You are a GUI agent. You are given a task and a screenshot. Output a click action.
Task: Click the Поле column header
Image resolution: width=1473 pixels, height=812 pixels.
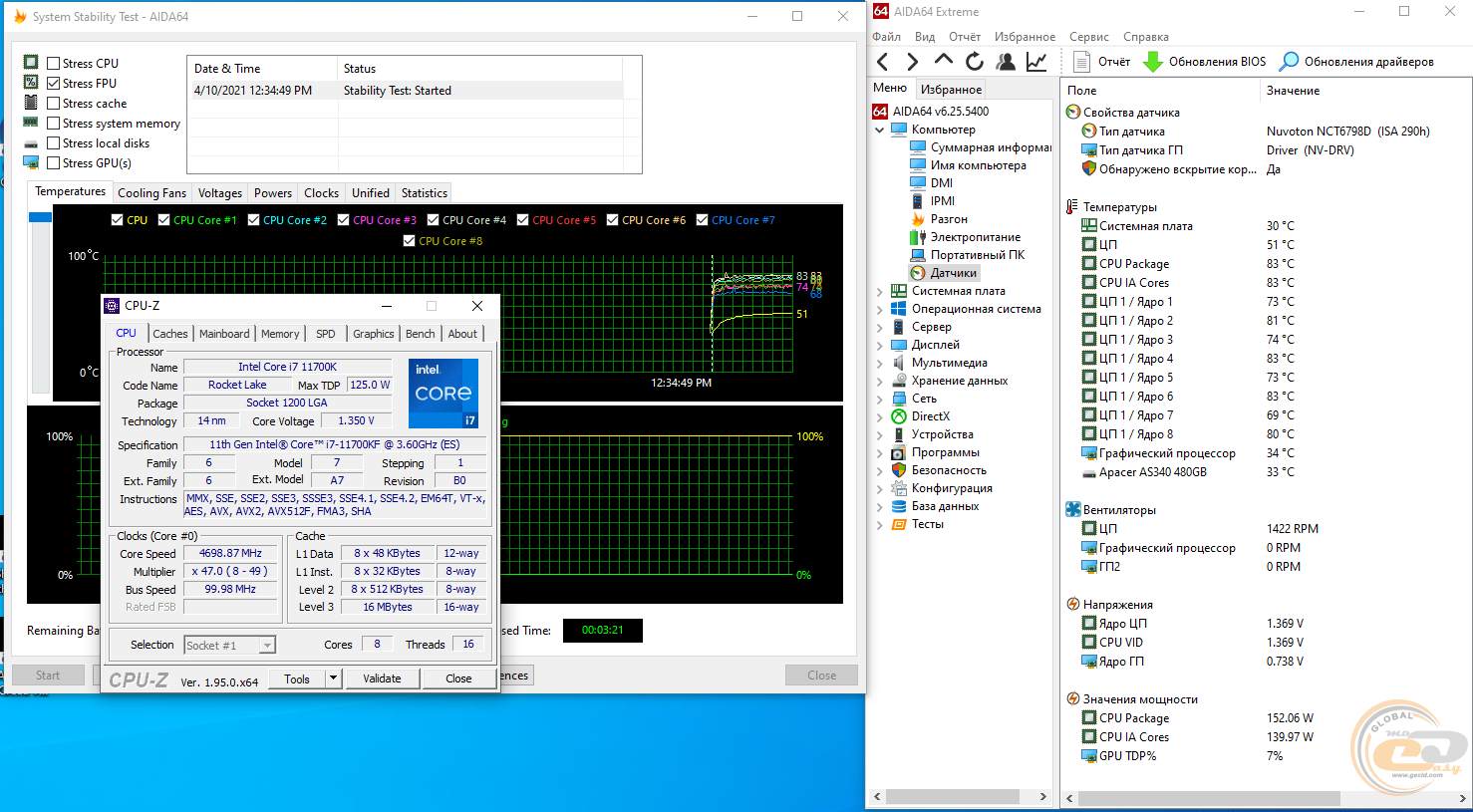tap(1160, 91)
